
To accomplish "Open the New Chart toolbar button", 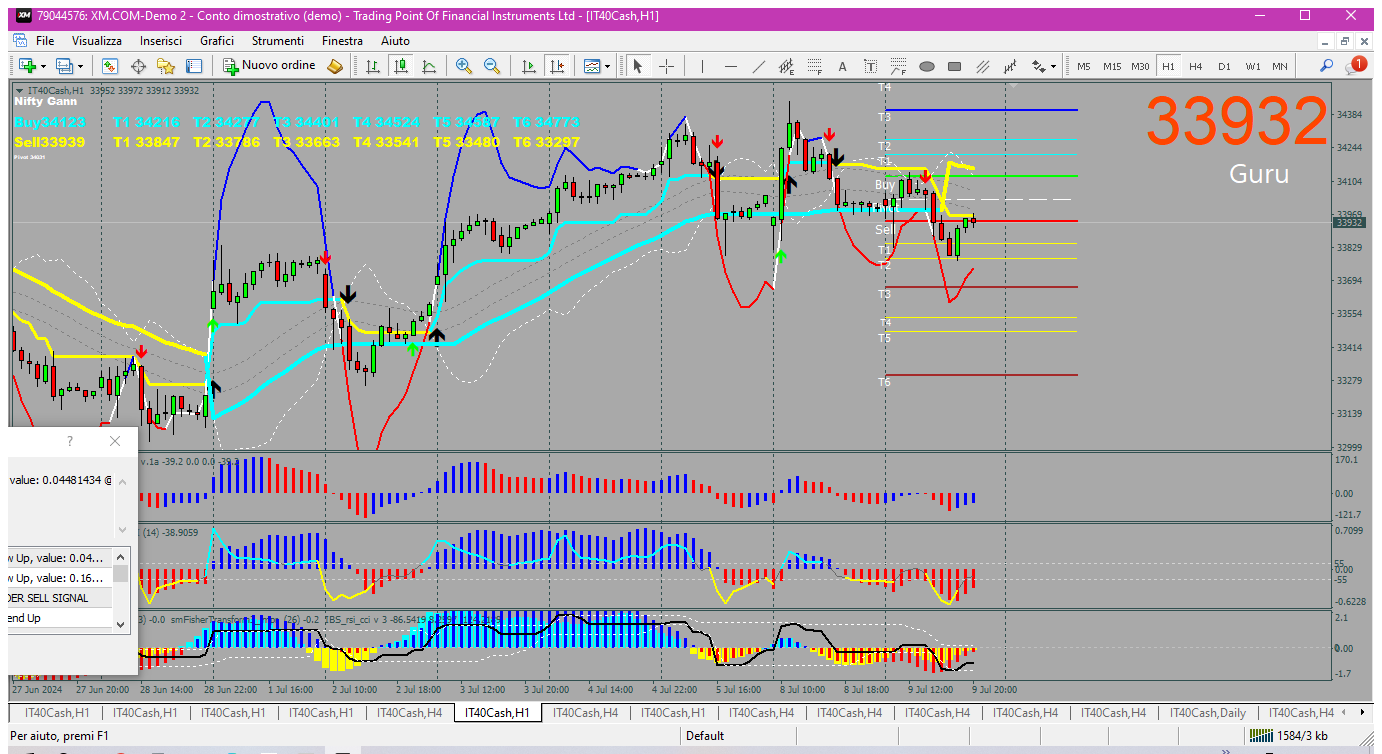I will coord(26,66).
